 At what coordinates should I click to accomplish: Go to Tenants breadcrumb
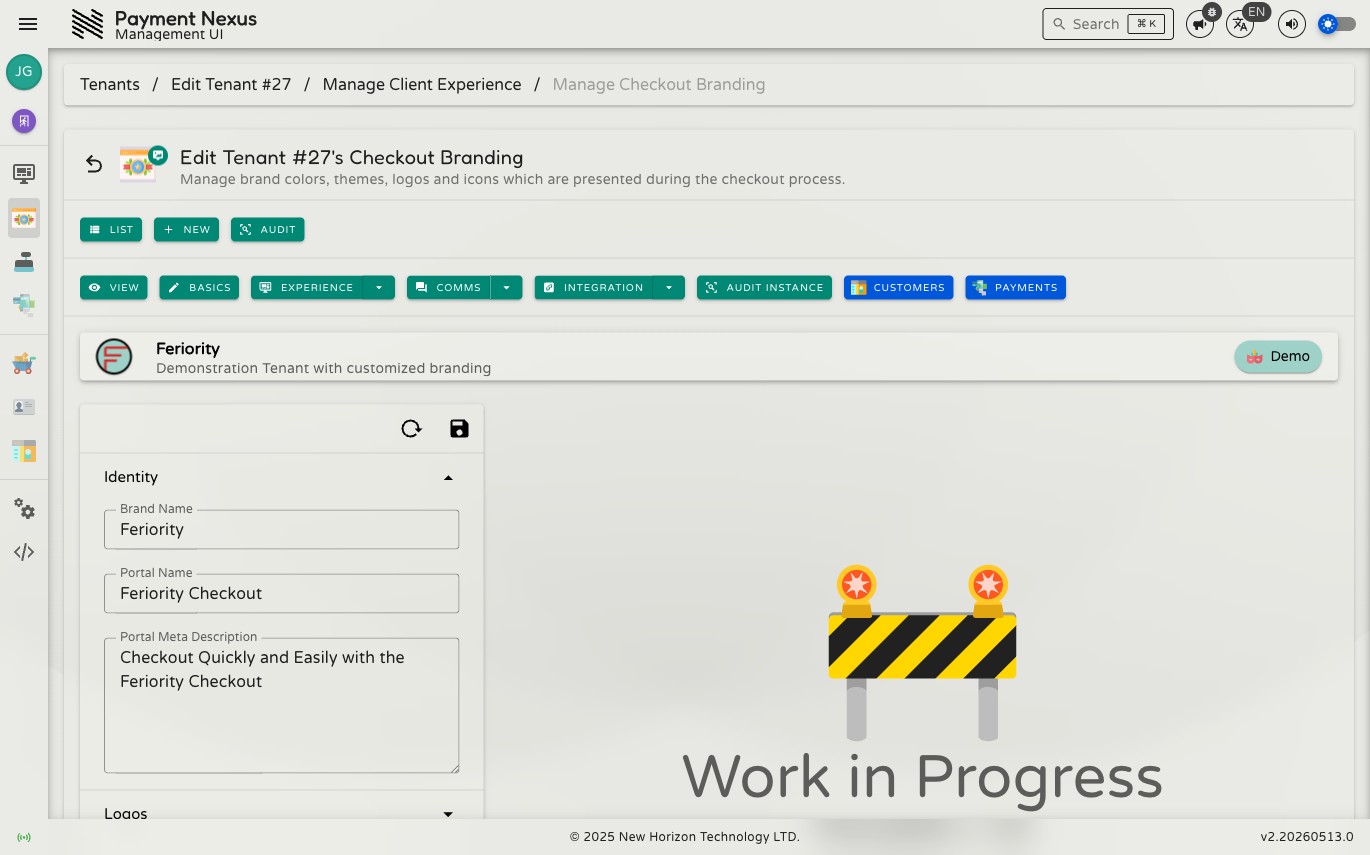(x=110, y=85)
